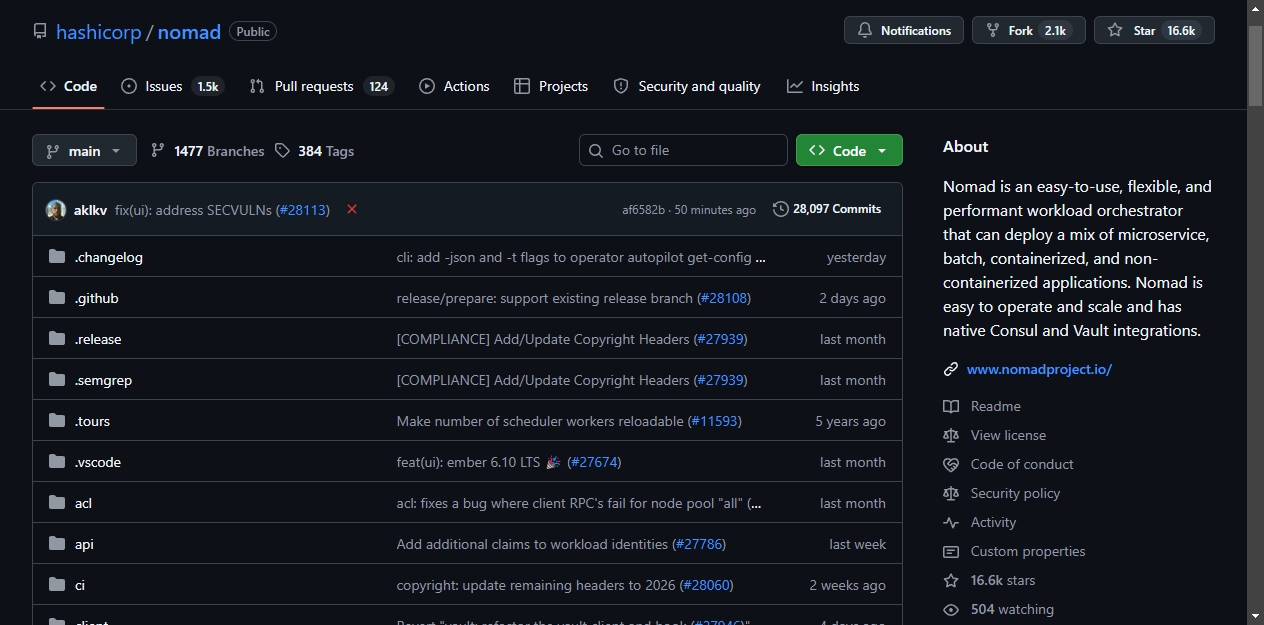Click the .release folder icon
This screenshot has height=625, width=1264.
tap(57, 339)
